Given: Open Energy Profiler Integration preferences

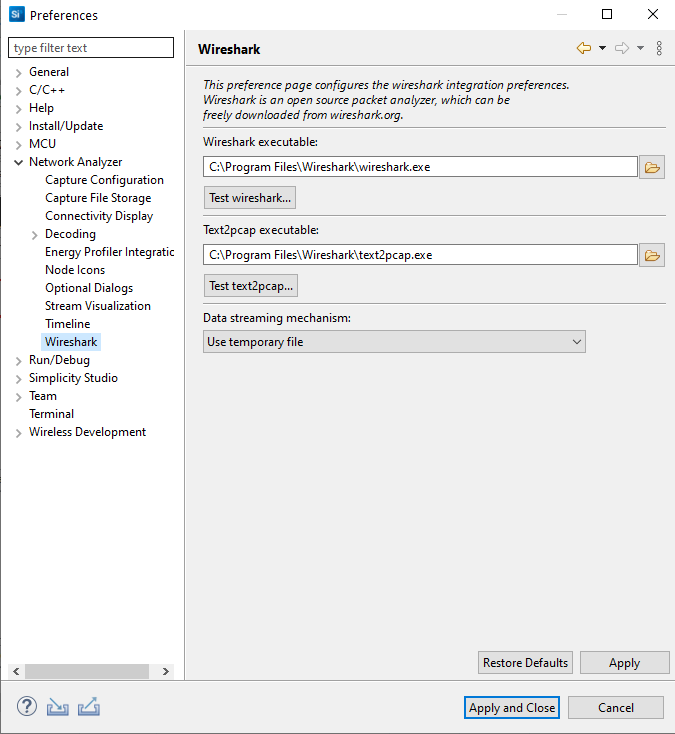Looking at the screenshot, I should [x=110, y=252].
